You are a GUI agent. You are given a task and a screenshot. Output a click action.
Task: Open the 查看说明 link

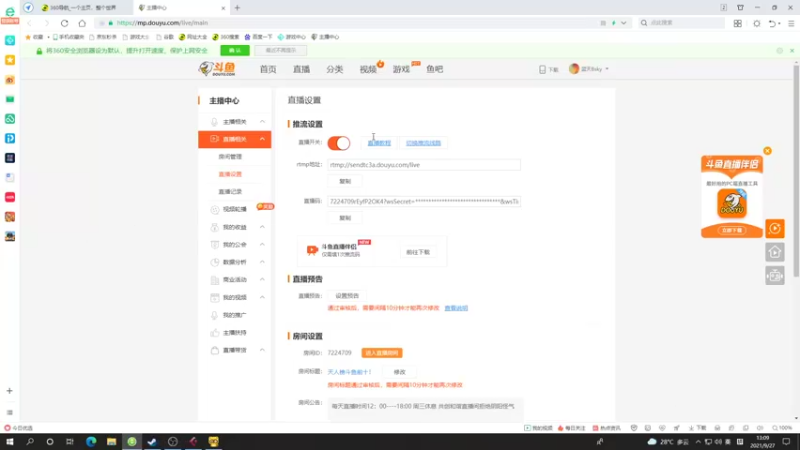(456, 308)
